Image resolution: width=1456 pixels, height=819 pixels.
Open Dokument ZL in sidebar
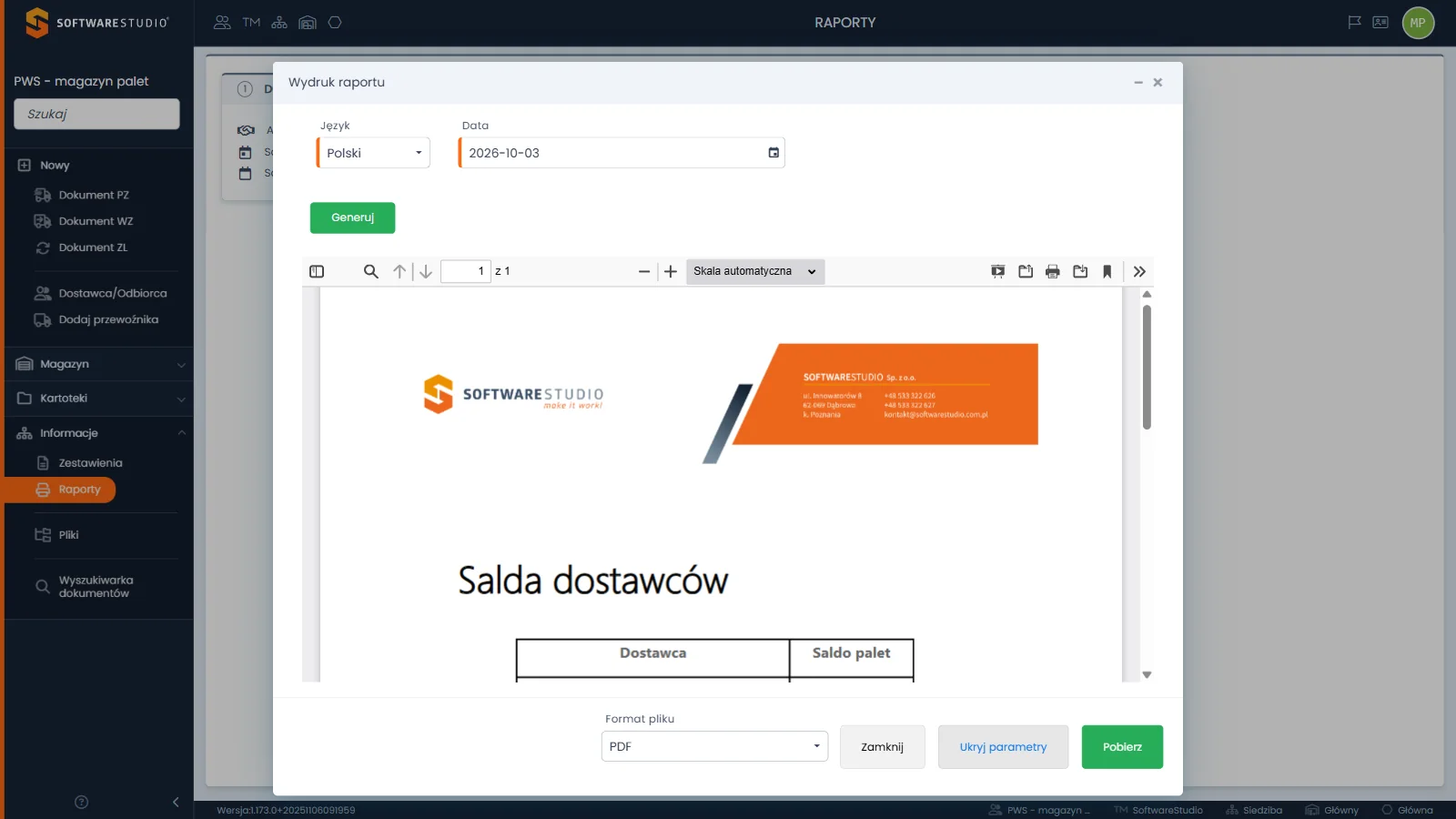pos(93,248)
